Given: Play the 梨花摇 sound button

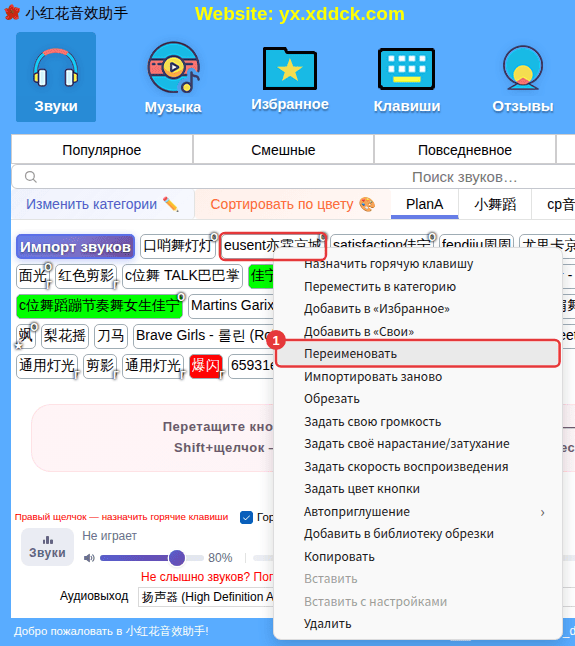Looking at the screenshot, I should point(65,336).
